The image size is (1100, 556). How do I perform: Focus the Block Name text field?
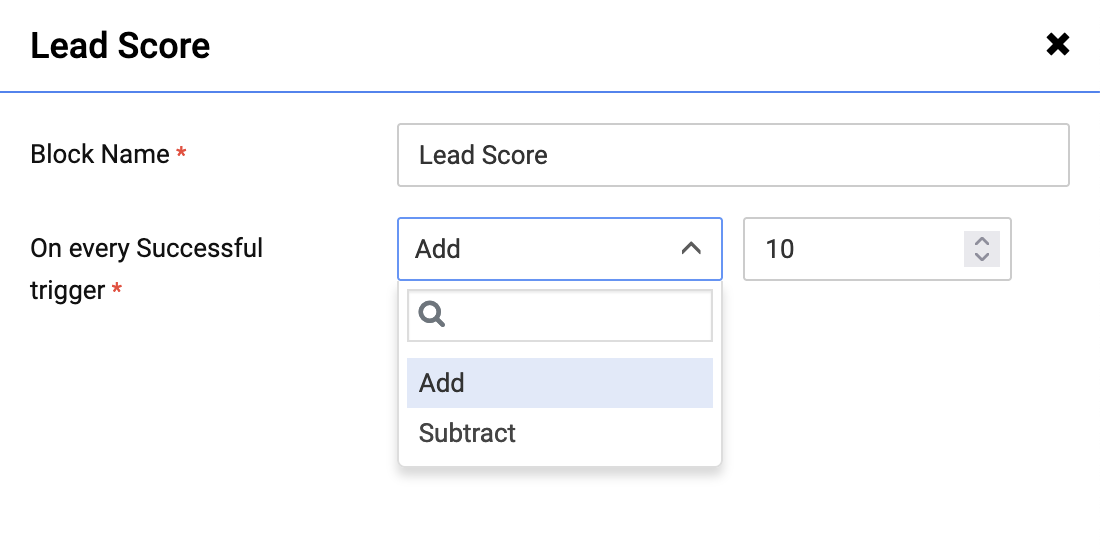click(x=733, y=155)
